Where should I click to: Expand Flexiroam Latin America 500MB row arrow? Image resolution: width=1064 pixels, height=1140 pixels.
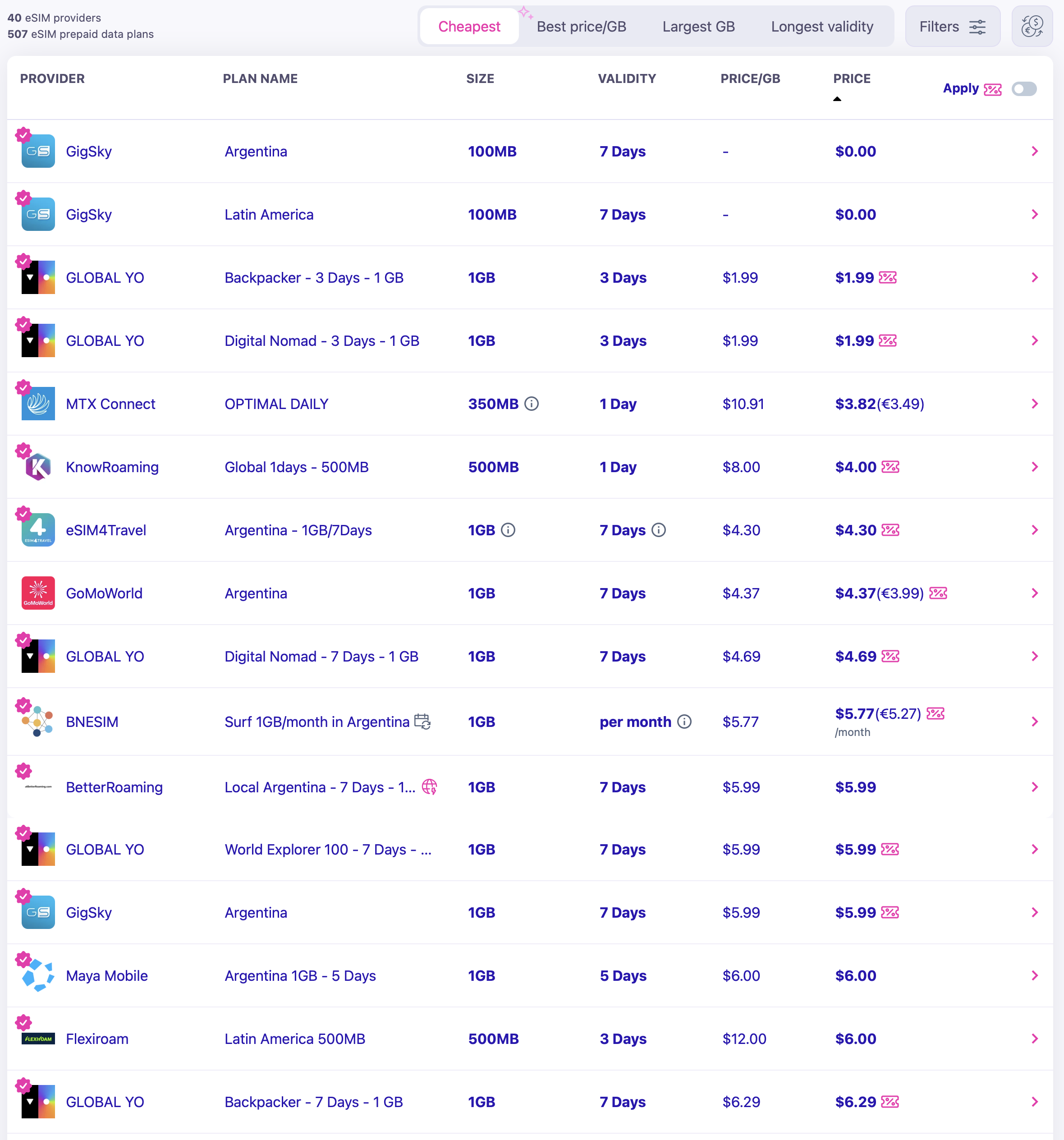[x=1034, y=1039]
